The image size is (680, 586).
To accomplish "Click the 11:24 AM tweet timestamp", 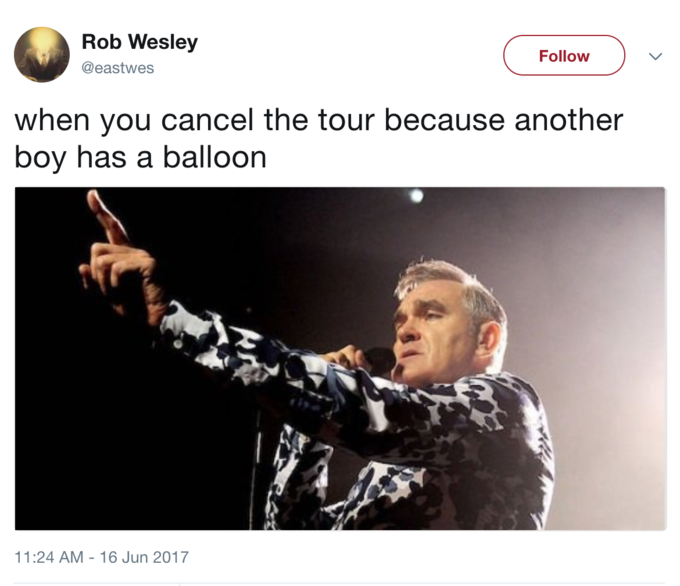I will click(x=49, y=557).
